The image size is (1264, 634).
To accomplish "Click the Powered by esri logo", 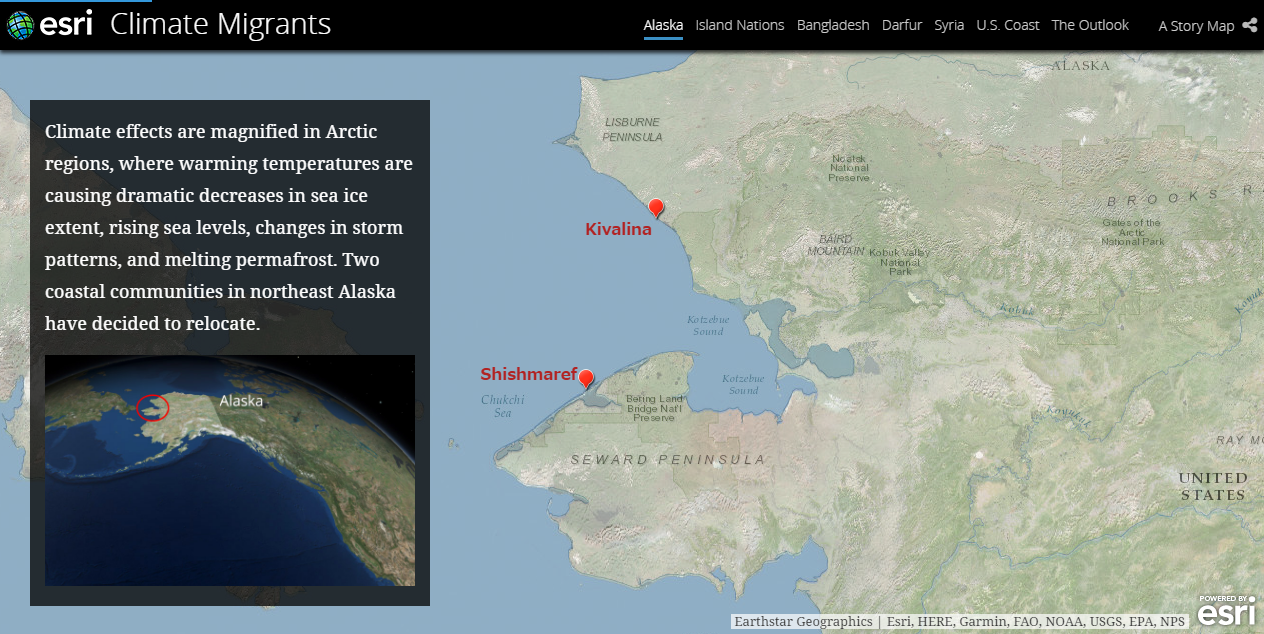I will coord(1226,609).
